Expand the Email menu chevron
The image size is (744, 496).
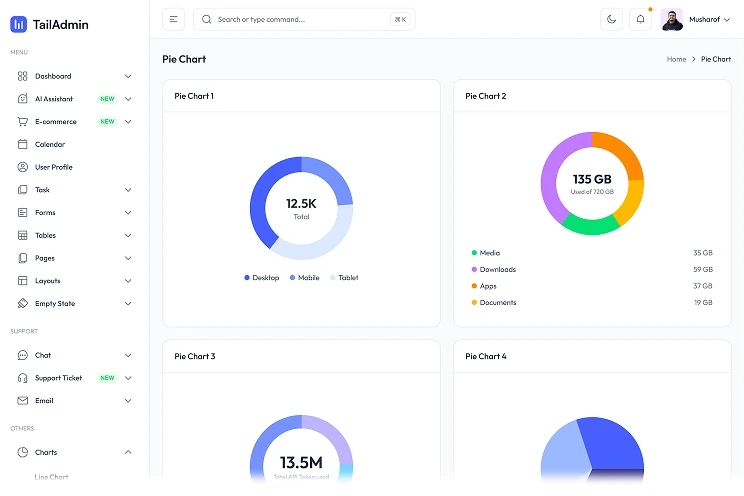(128, 401)
